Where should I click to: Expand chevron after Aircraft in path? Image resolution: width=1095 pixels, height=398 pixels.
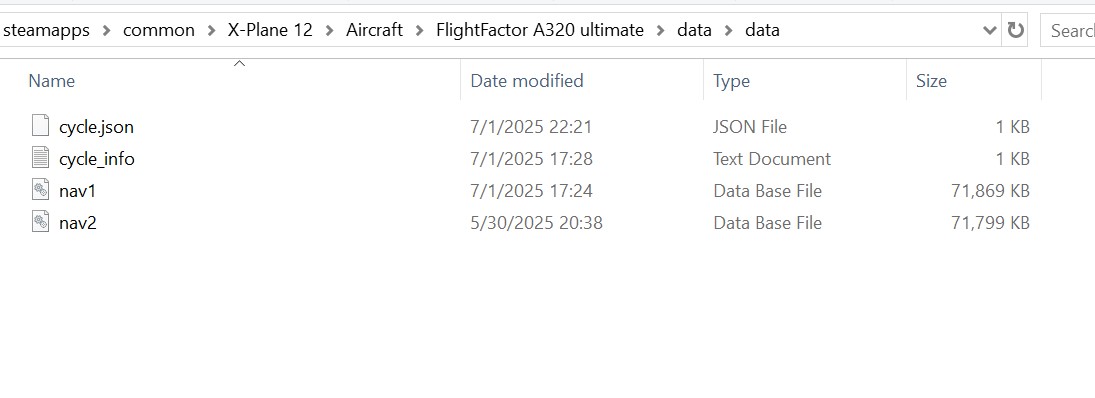420,30
